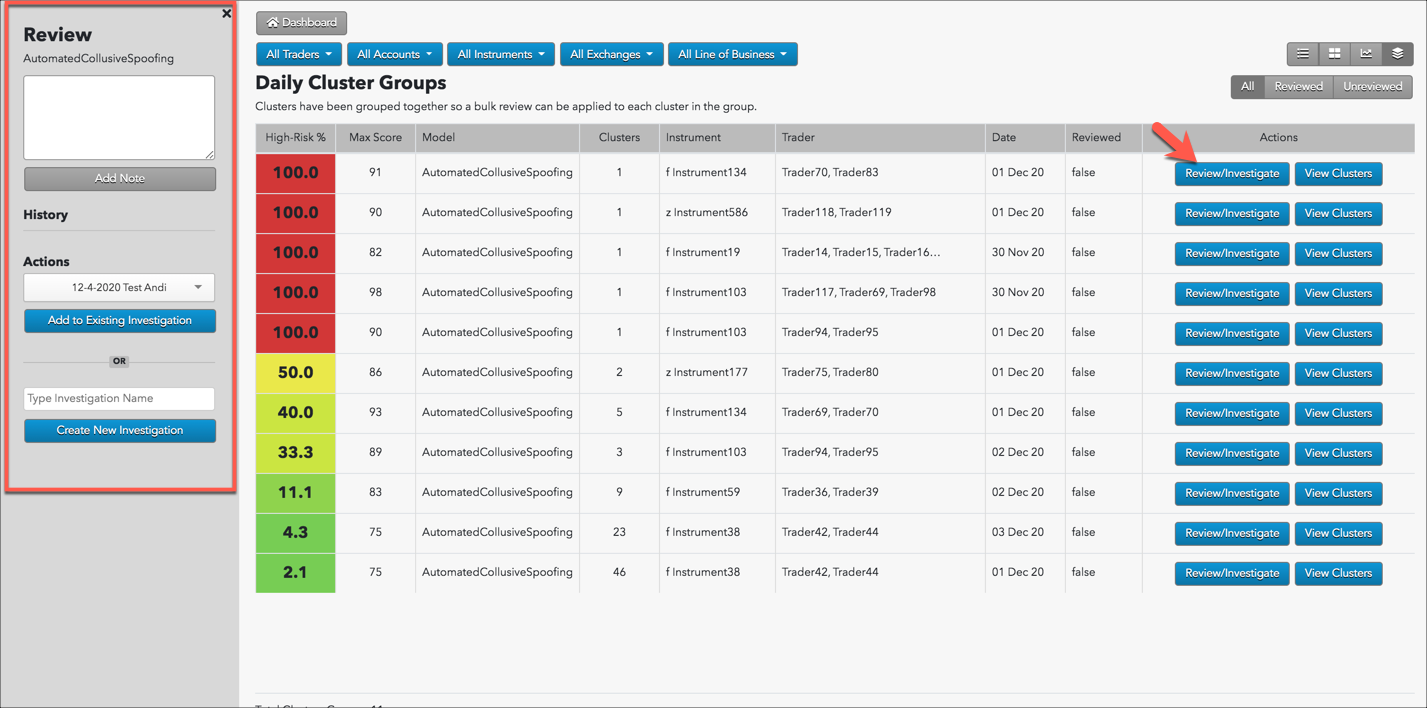Focus the Type Investigation Name field
The image size is (1427, 708).
click(119, 399)
